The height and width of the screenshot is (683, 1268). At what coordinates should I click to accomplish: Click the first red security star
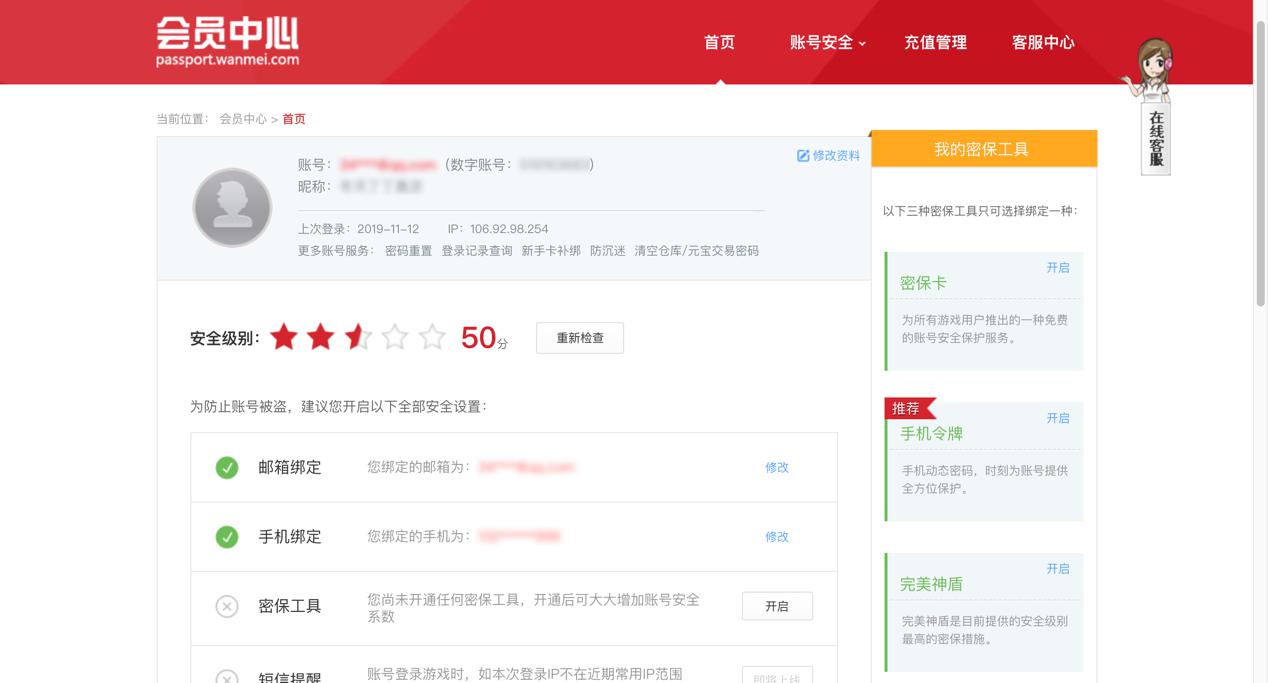284,338
